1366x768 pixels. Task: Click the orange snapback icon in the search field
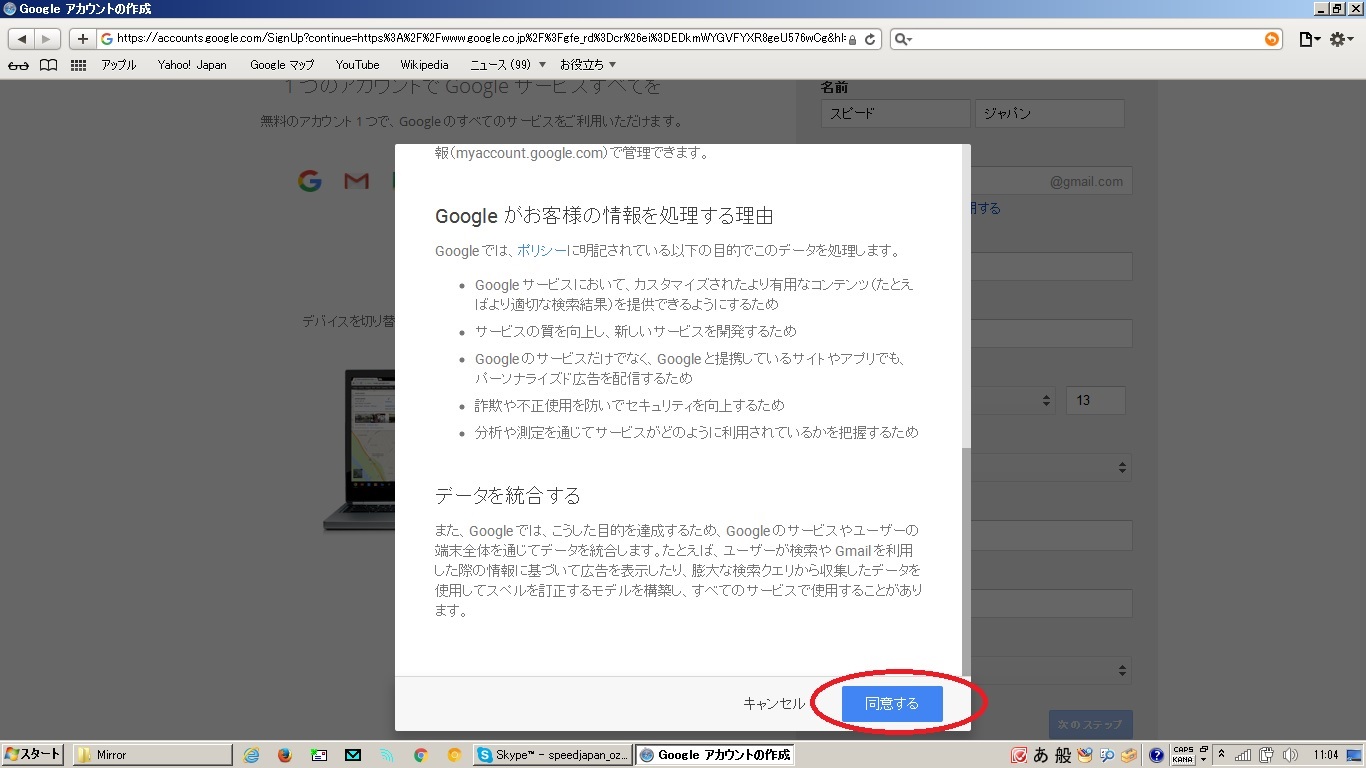pos(1271,39)
